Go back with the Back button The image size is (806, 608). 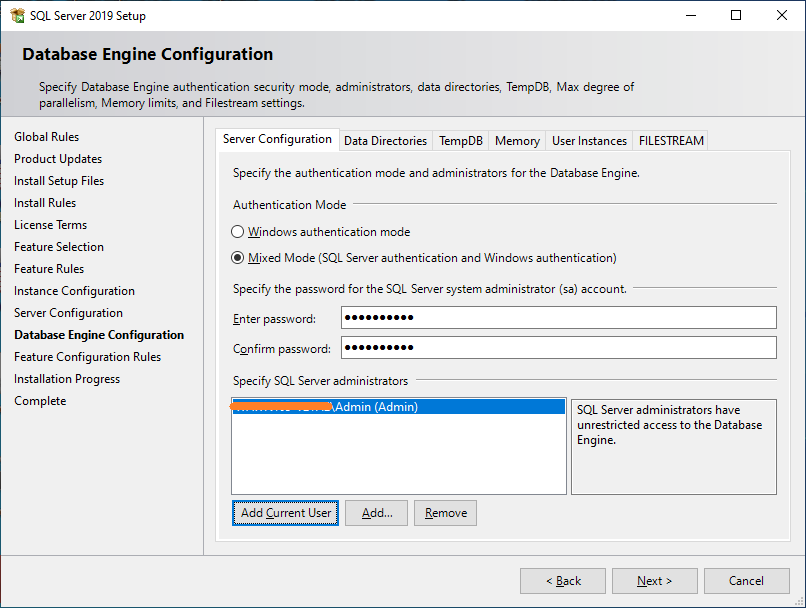coord(563,581)
